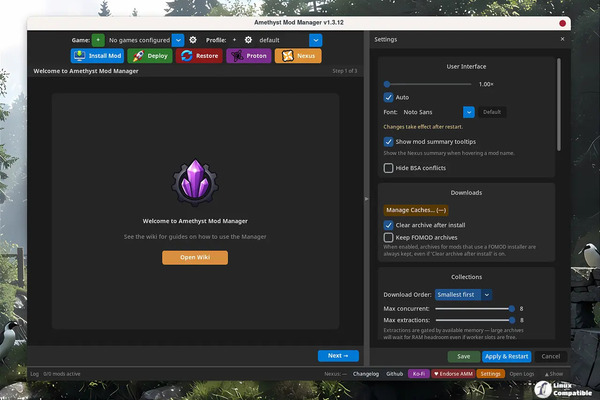Open the Font dropdown arrow
600x400 pixels.
(469, 112)
